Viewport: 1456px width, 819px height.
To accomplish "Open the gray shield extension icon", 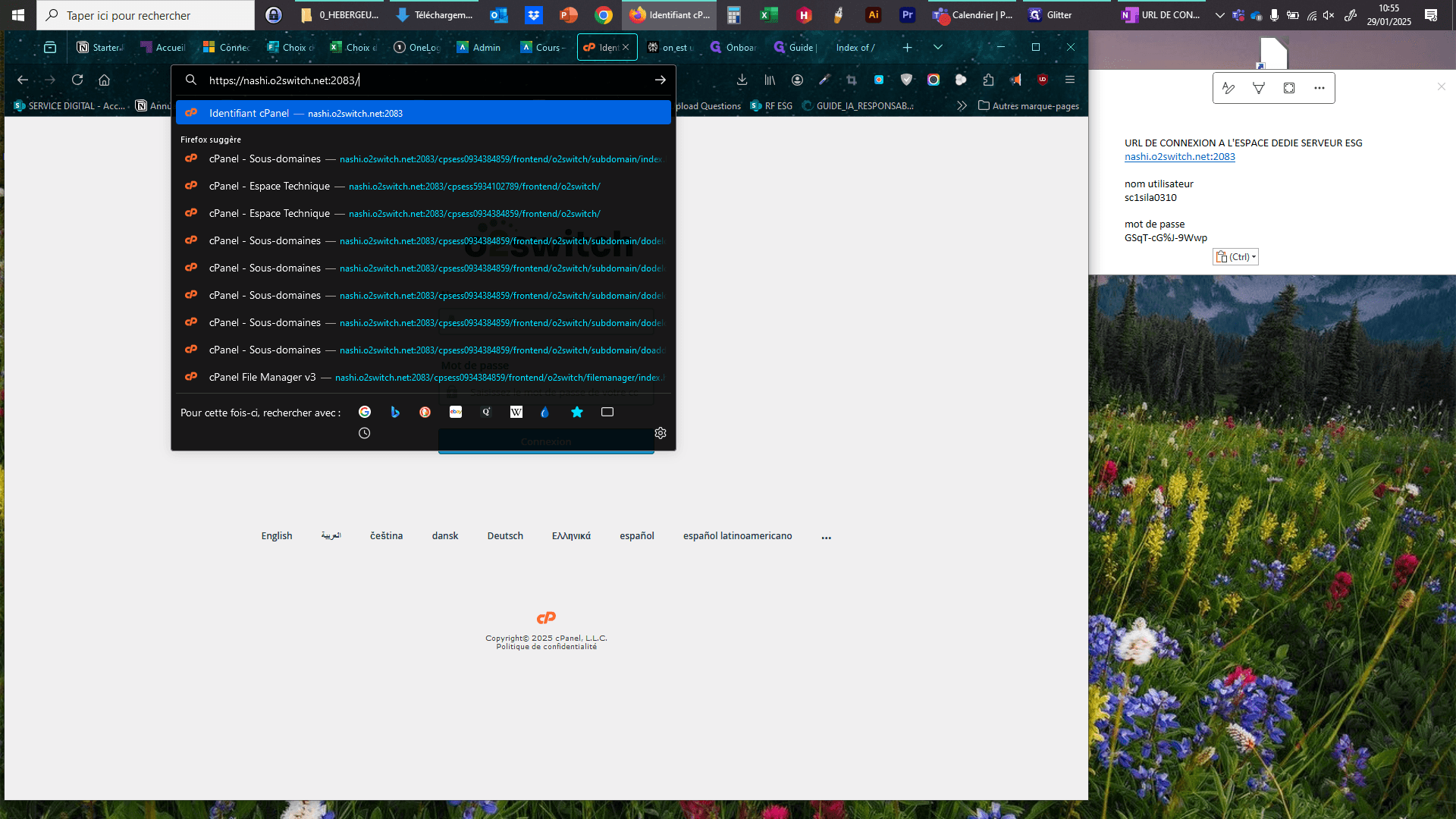I will point(906,80).
